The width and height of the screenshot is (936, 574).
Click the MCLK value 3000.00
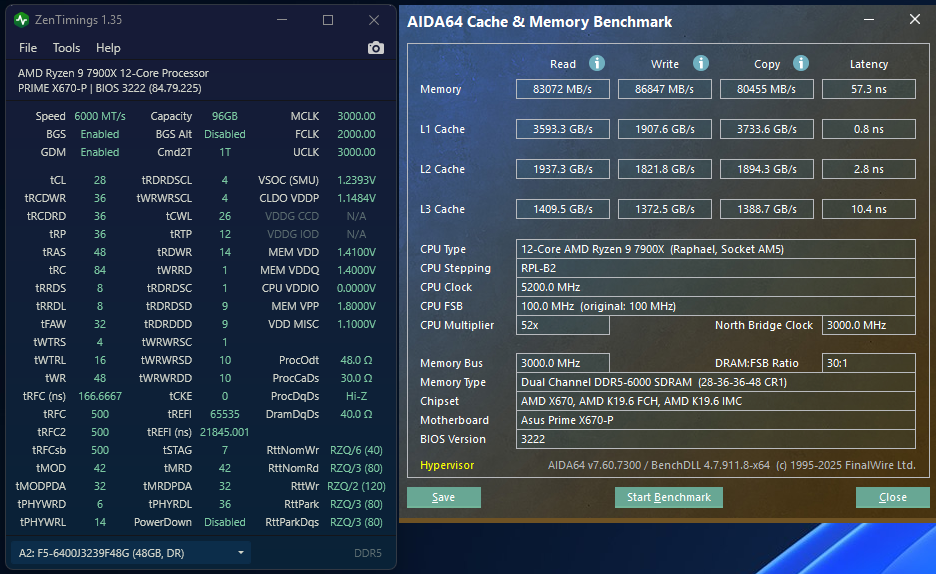tap(356, 116)
